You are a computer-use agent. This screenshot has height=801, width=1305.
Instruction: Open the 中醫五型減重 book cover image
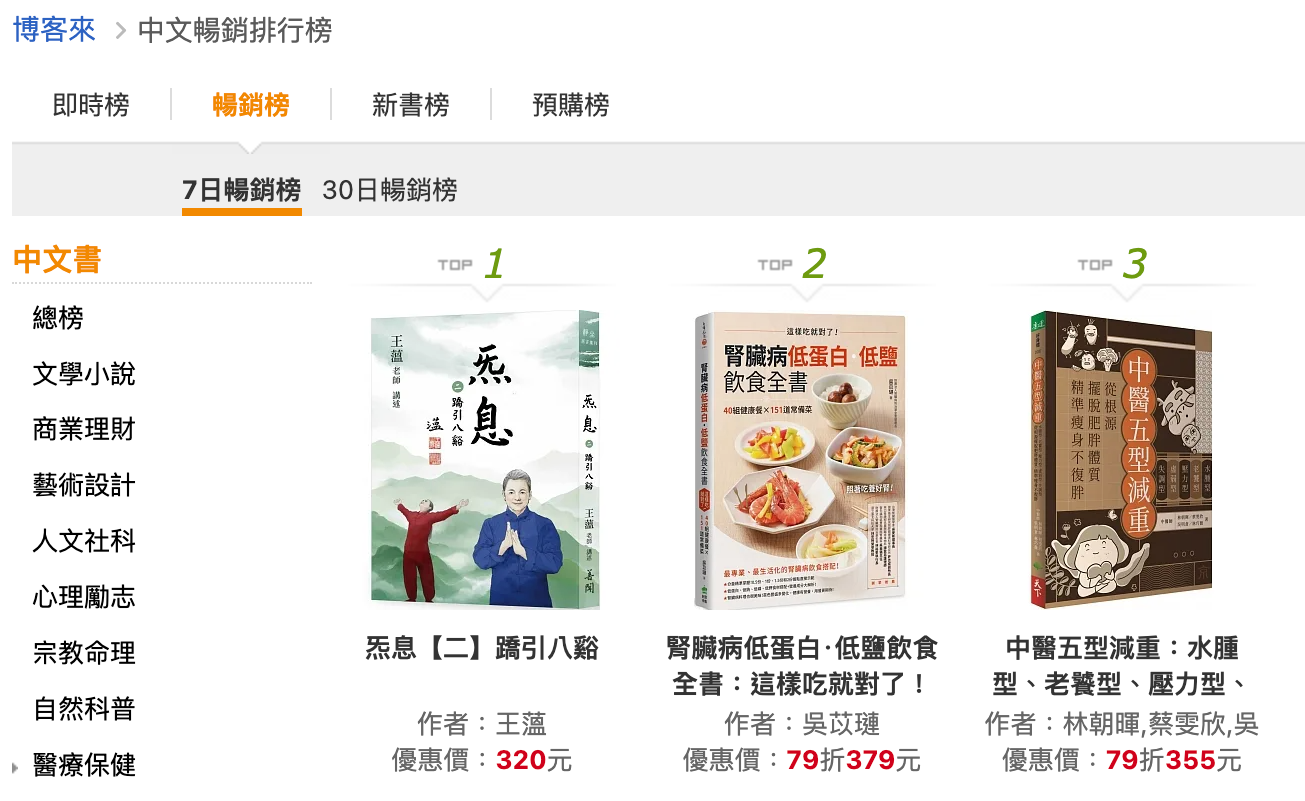pyautogui.click(x=1121, y=460)
